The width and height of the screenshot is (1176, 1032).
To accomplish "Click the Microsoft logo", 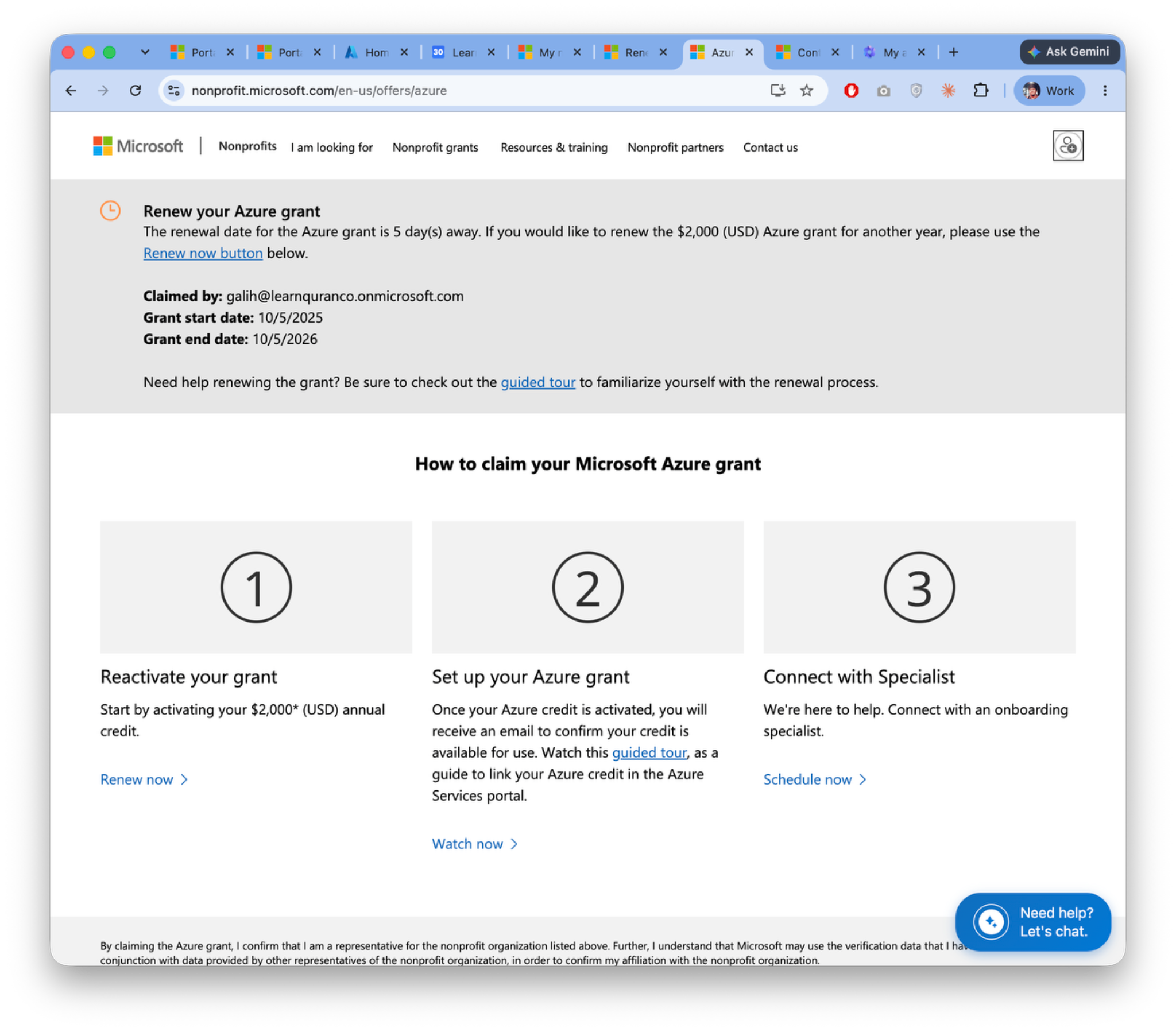I will (138, 146).
